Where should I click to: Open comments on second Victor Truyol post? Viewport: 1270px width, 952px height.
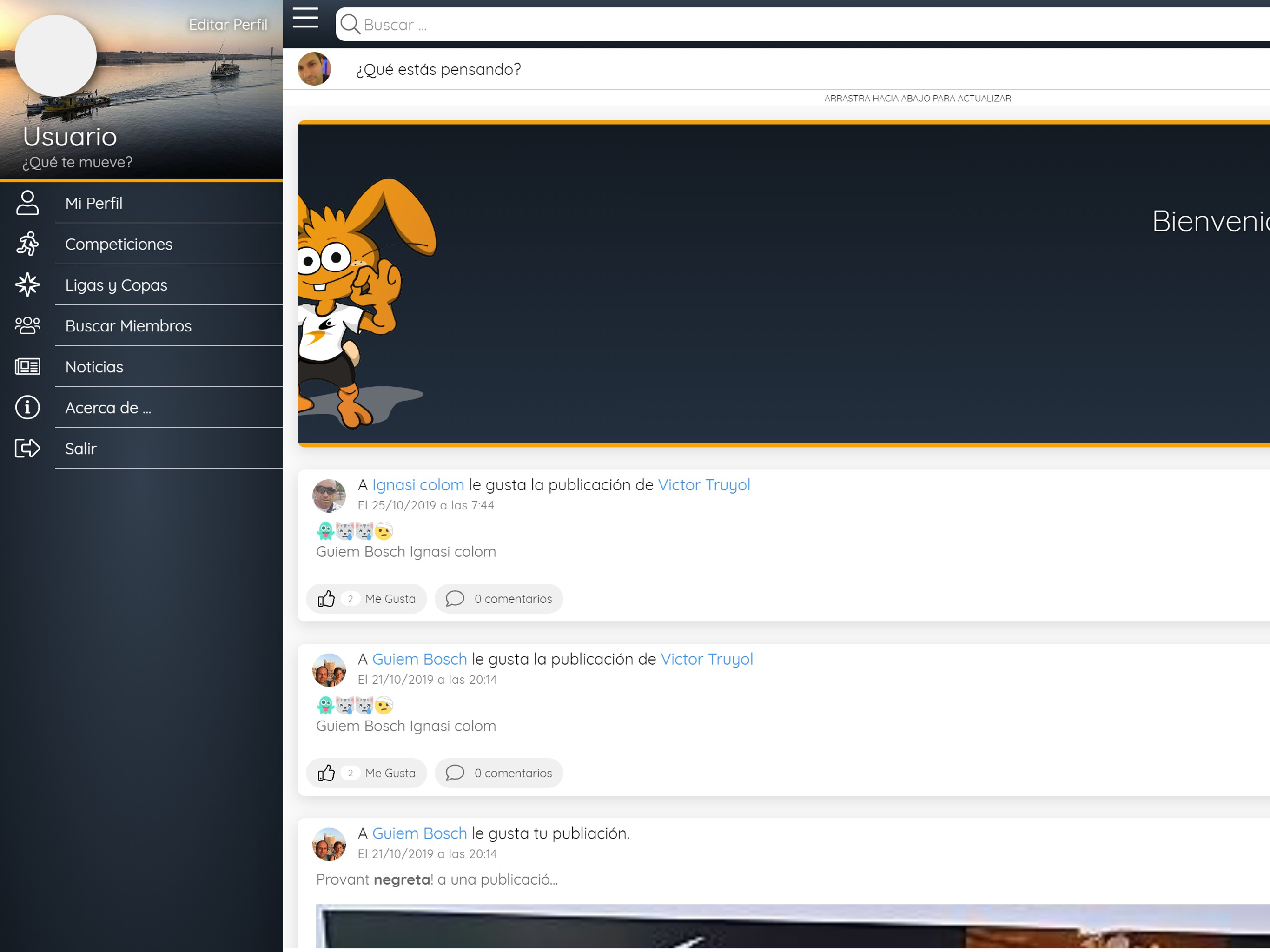(498, 773)
